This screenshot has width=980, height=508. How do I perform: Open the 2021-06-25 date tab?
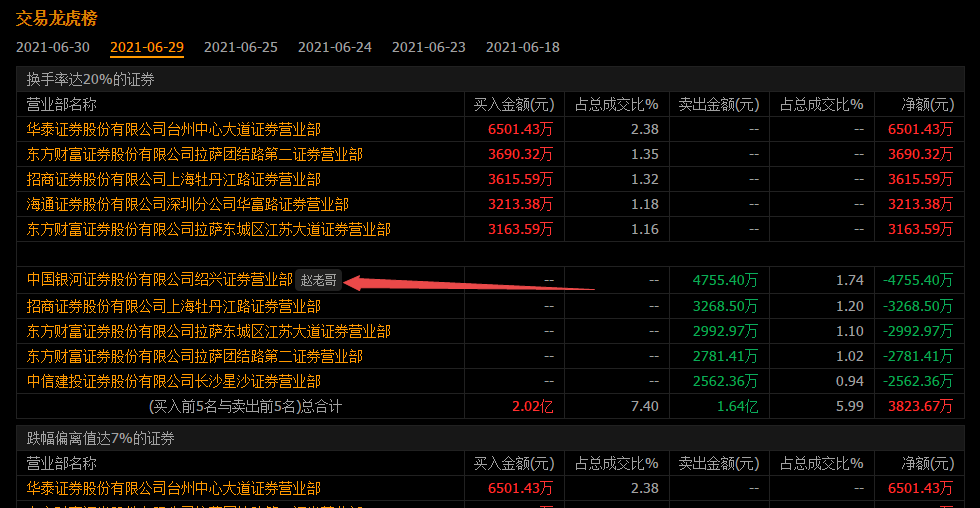pyautogui.click(x=241, y=47)
